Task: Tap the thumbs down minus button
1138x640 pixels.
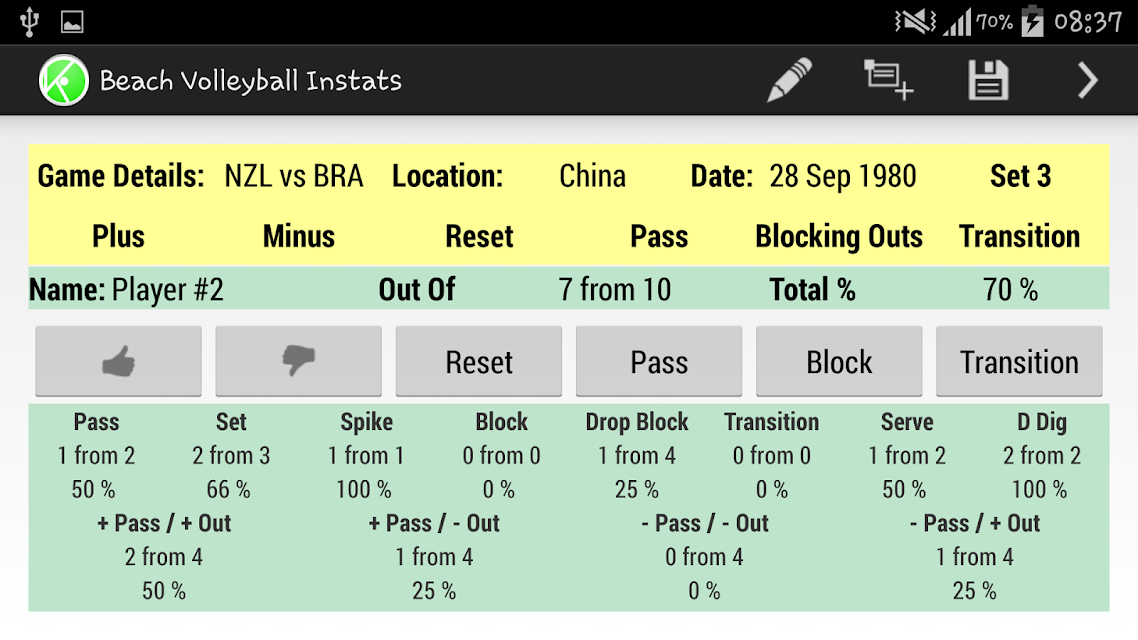Action: tap(298, 361)
